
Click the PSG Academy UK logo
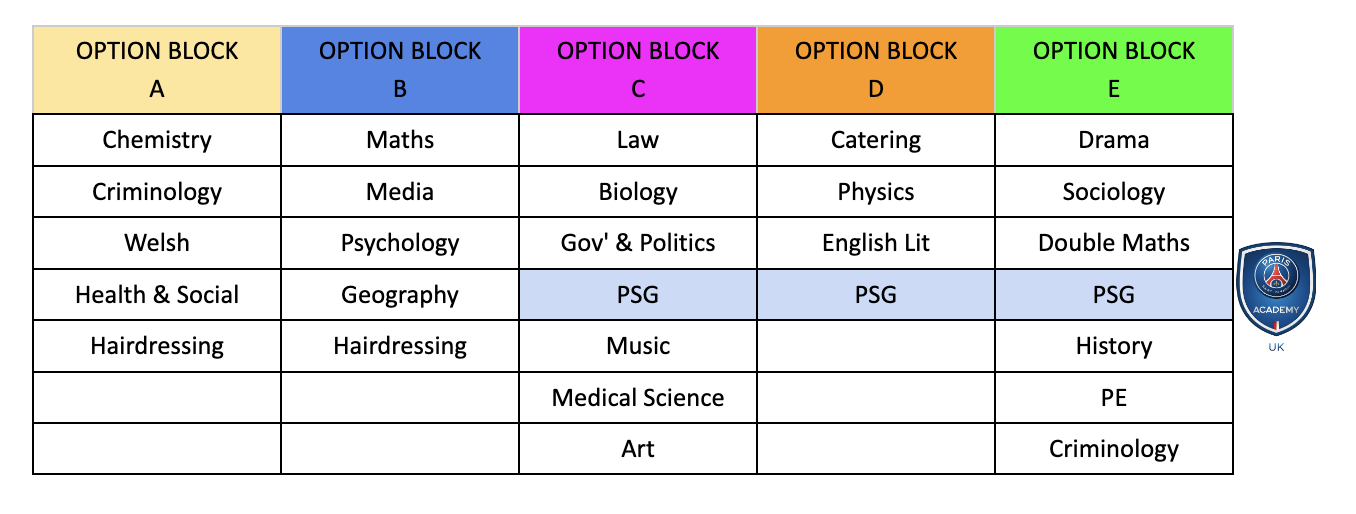1276,296
